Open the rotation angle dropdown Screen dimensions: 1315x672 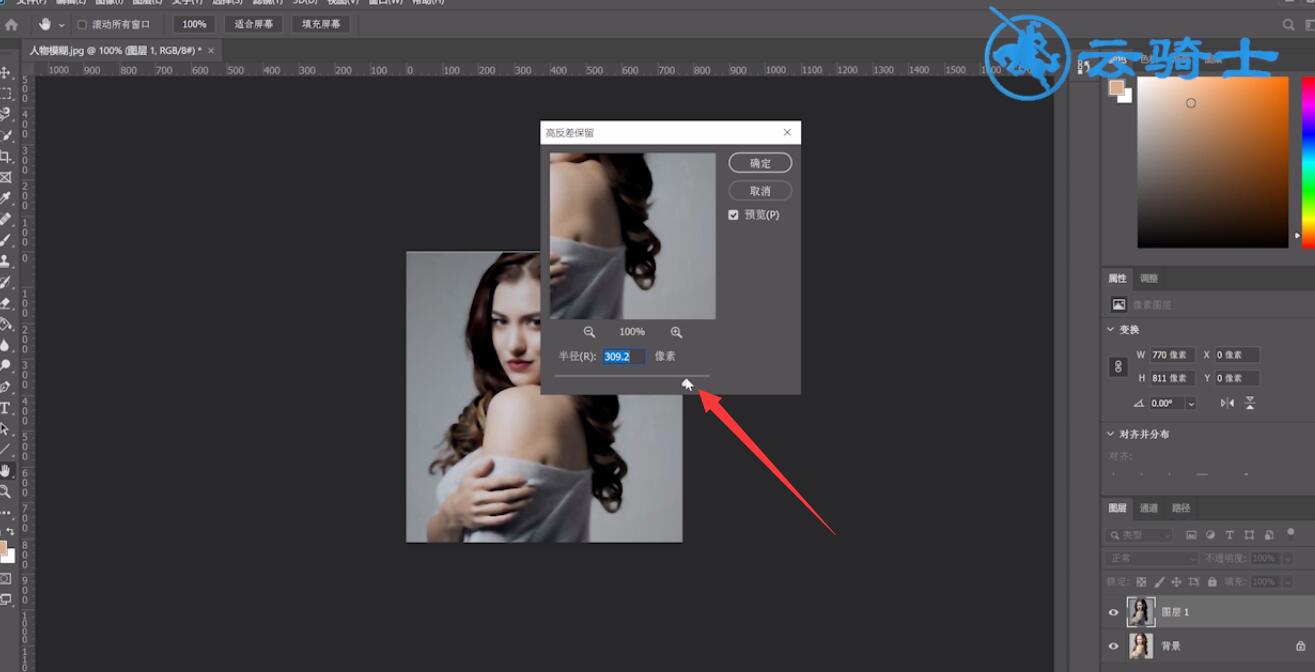click(x=1190, y=403)
